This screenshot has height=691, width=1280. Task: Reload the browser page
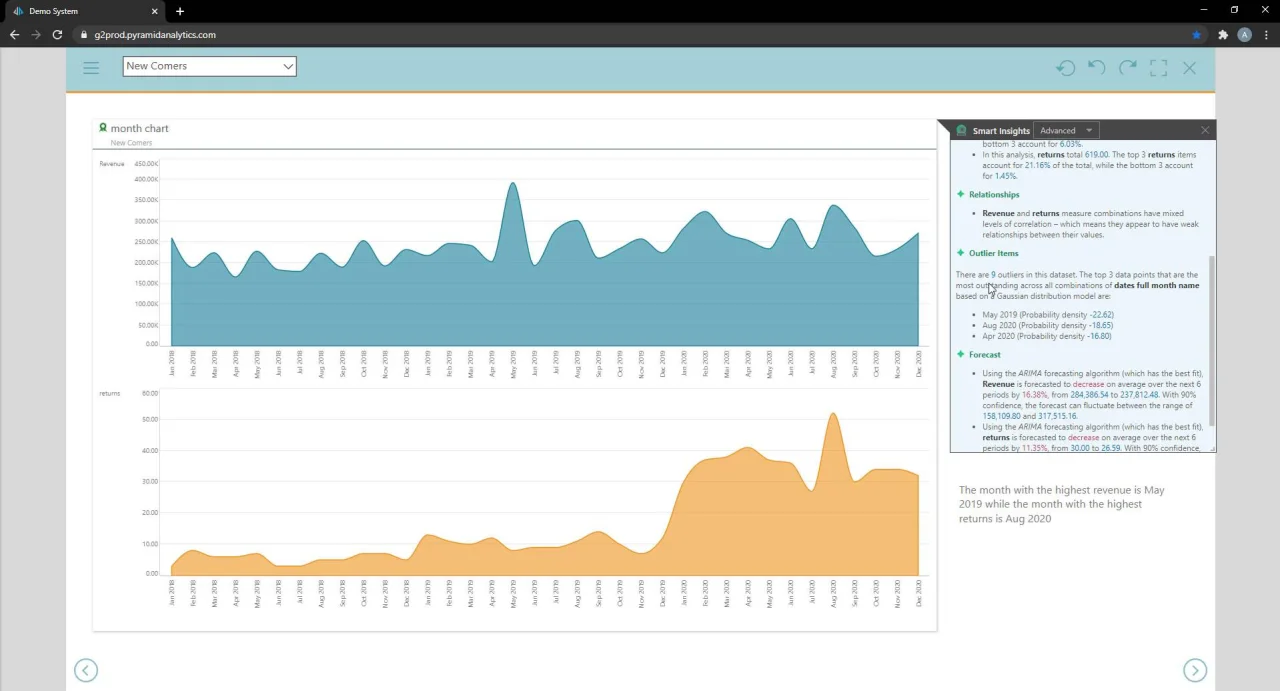point(58,35)
